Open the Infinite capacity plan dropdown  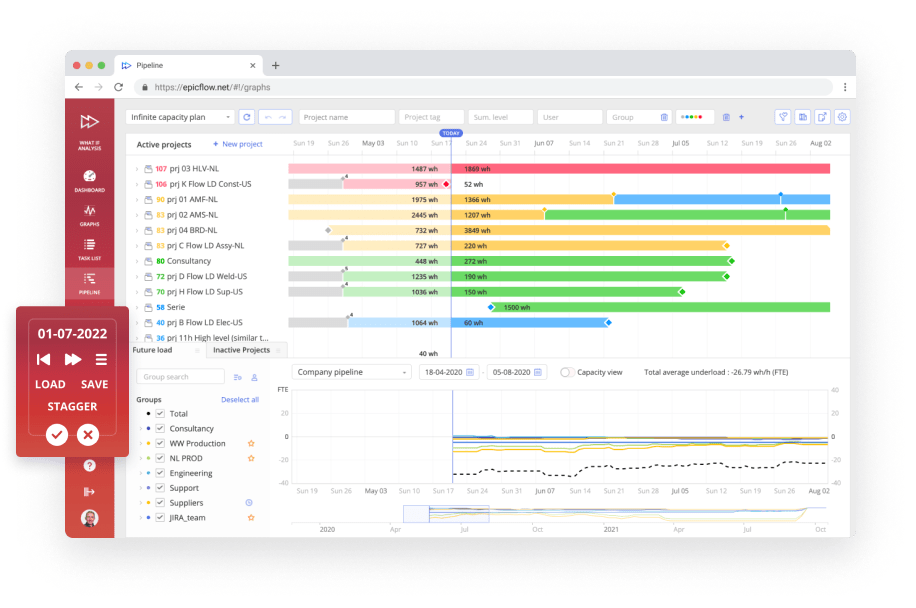[x=180, y=117]
